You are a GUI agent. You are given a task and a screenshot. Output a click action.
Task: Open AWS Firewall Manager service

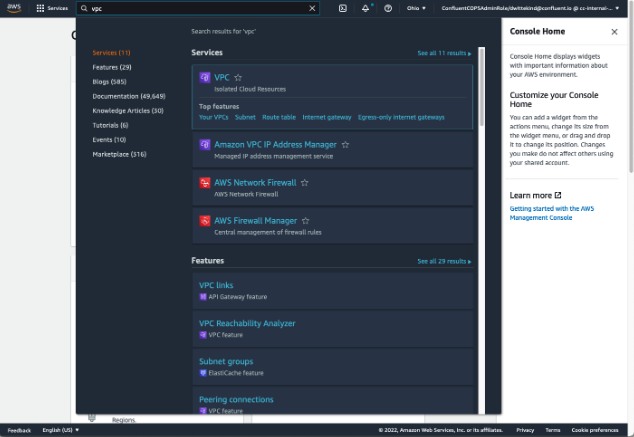point(256,221)
